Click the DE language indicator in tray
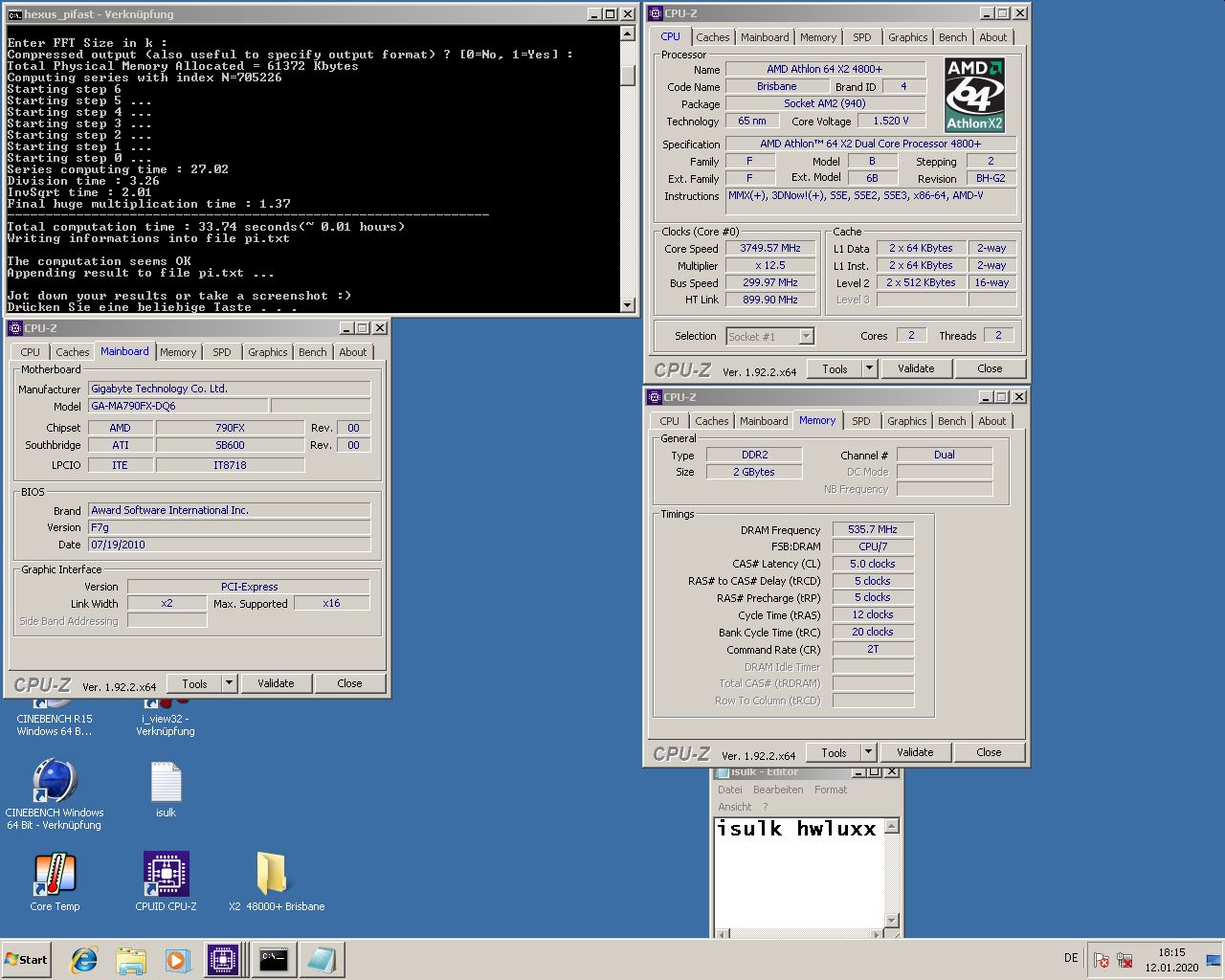 (1071, 958)
